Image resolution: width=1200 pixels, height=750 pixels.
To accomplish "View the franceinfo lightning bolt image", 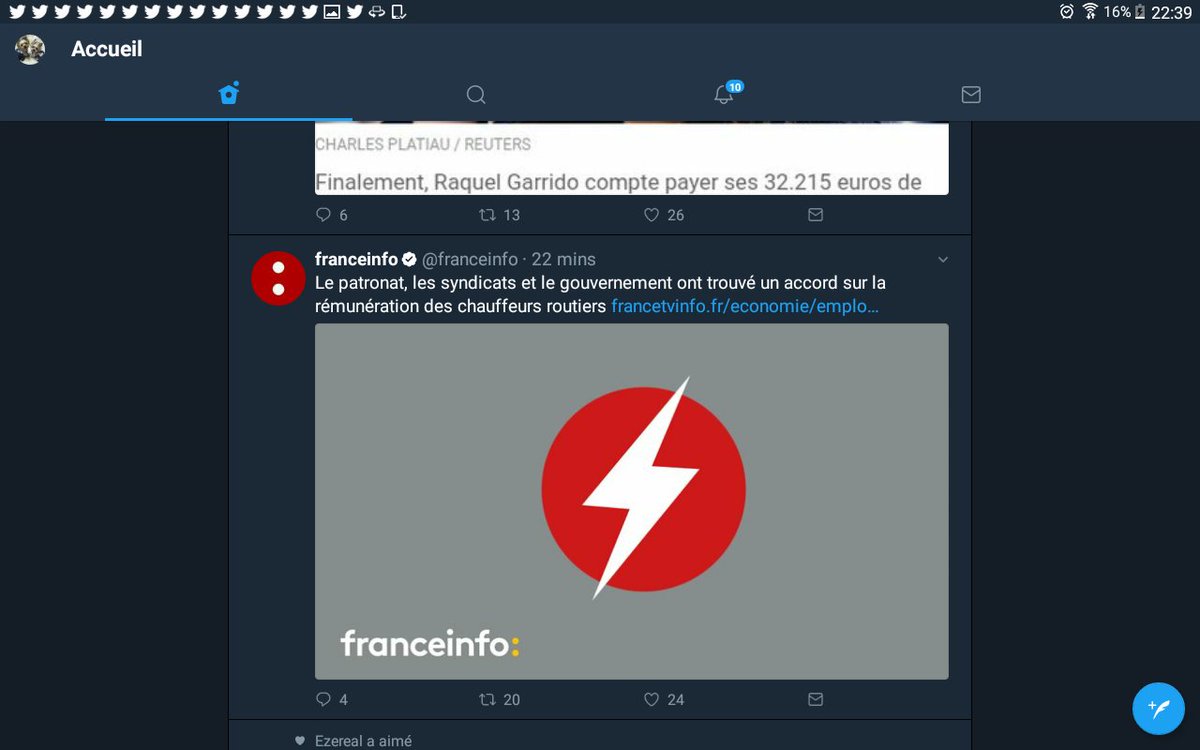I will 632,501.
